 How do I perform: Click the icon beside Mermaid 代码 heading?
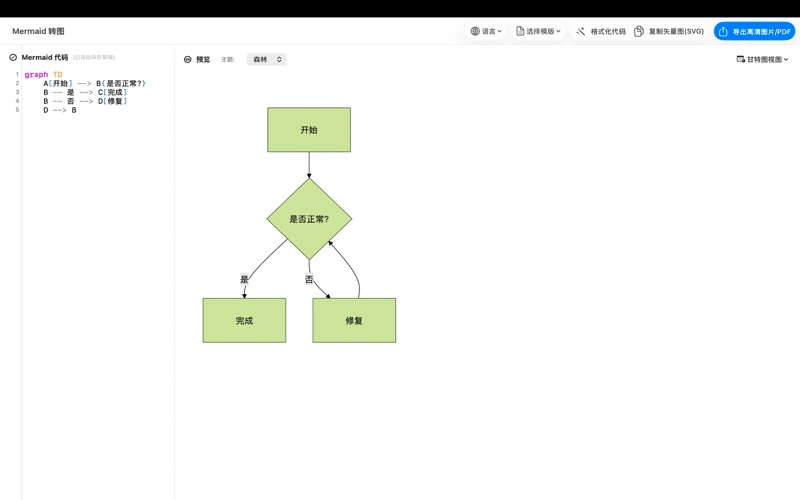coord(13,57)
